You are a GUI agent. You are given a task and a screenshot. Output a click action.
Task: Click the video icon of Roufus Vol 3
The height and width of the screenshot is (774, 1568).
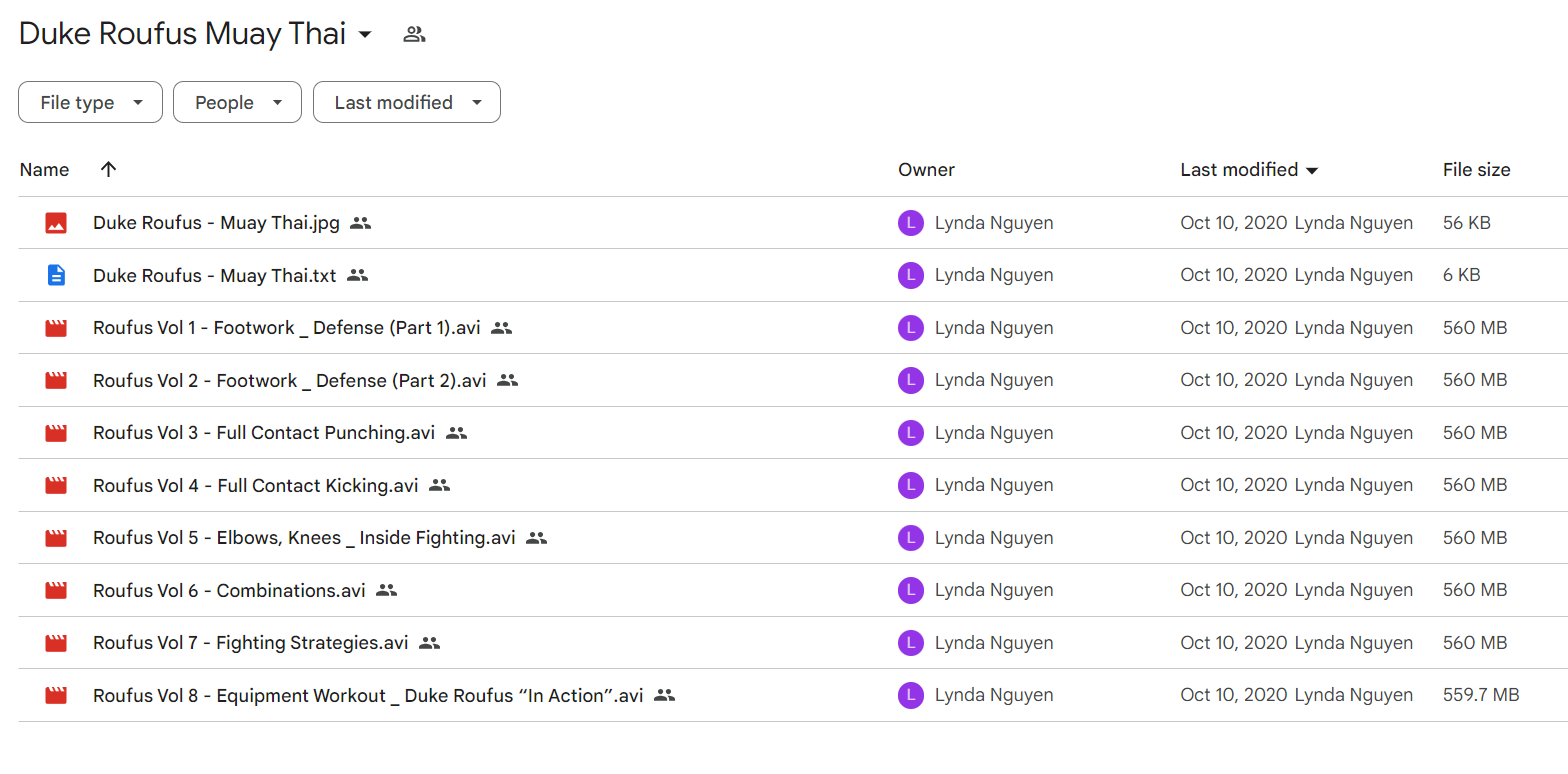[56, 433]
